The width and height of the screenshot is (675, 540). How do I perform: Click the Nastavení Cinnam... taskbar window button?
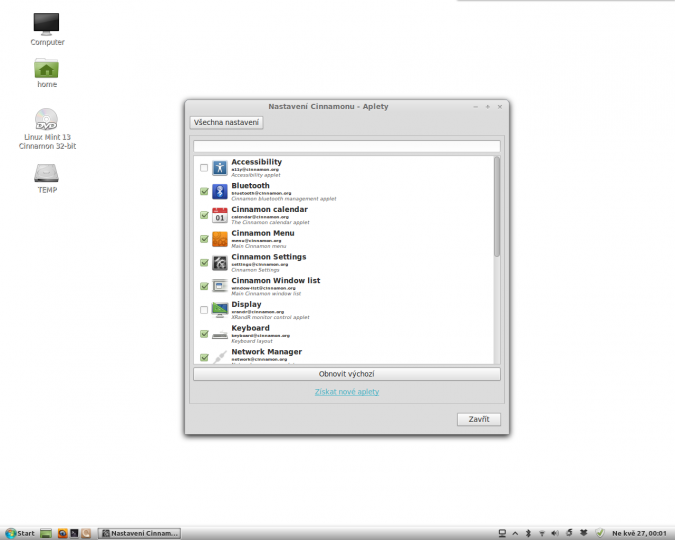pos(139,534)
